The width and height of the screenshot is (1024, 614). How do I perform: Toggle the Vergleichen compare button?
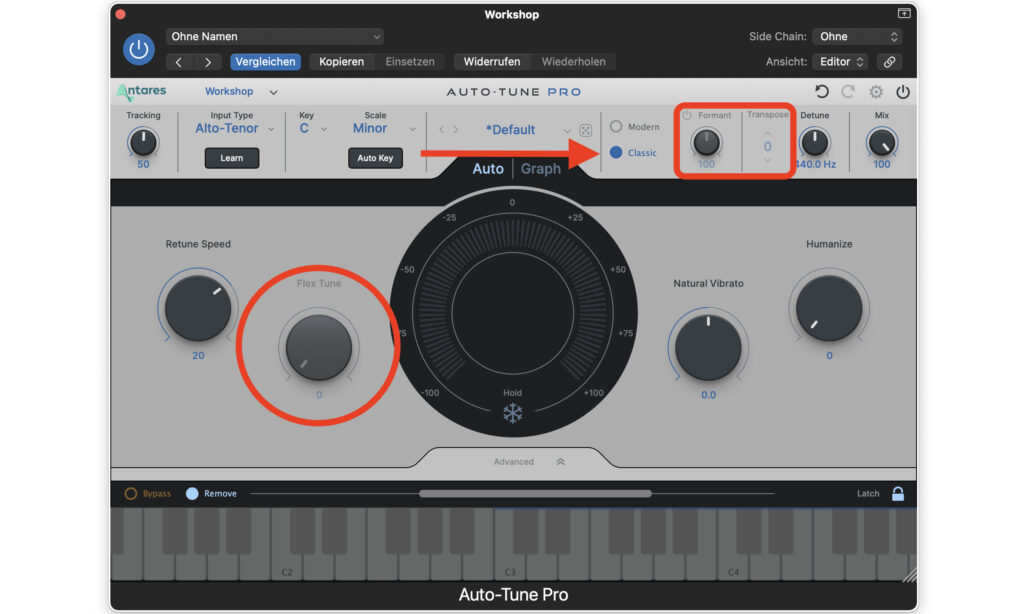[x=265, y=62]
